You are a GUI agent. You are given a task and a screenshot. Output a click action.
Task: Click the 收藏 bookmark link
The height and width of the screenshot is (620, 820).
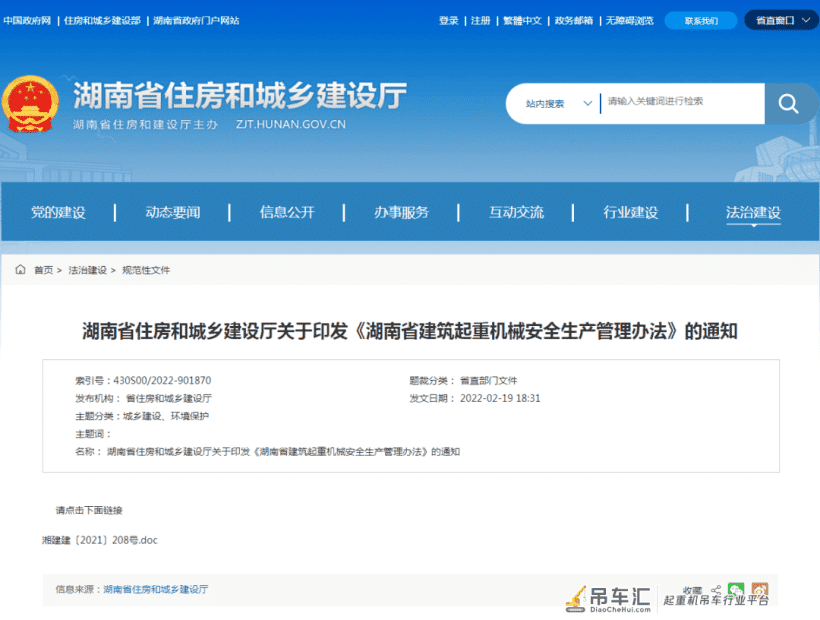coord(692,590)
